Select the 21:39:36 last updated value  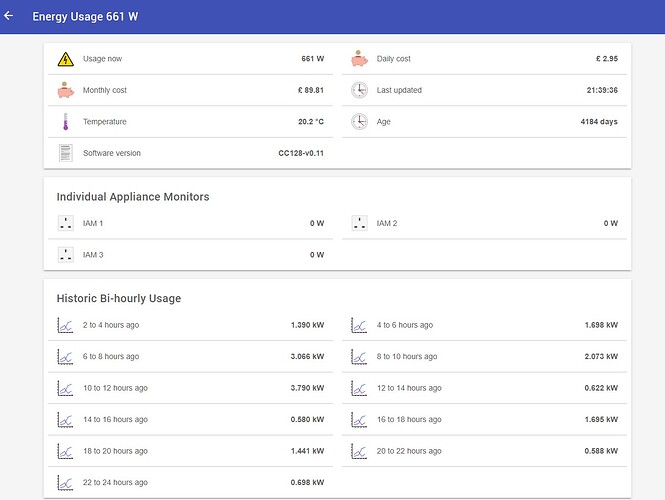pyautogui.click(x=602, y=90)
